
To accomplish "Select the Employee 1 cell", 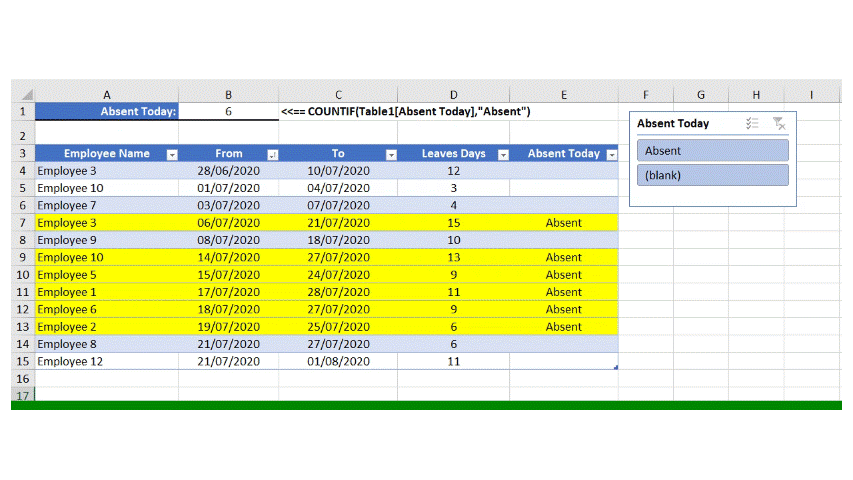I will point(107,292).
